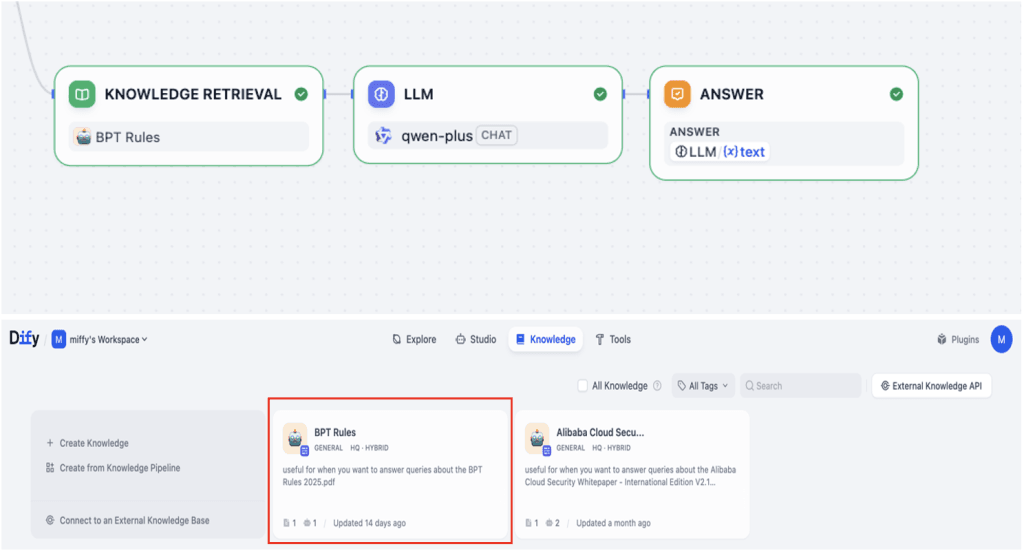Click document count icon on Alibaba card
Viewport: 1024px width, 551px height.
tap(528, 523)
